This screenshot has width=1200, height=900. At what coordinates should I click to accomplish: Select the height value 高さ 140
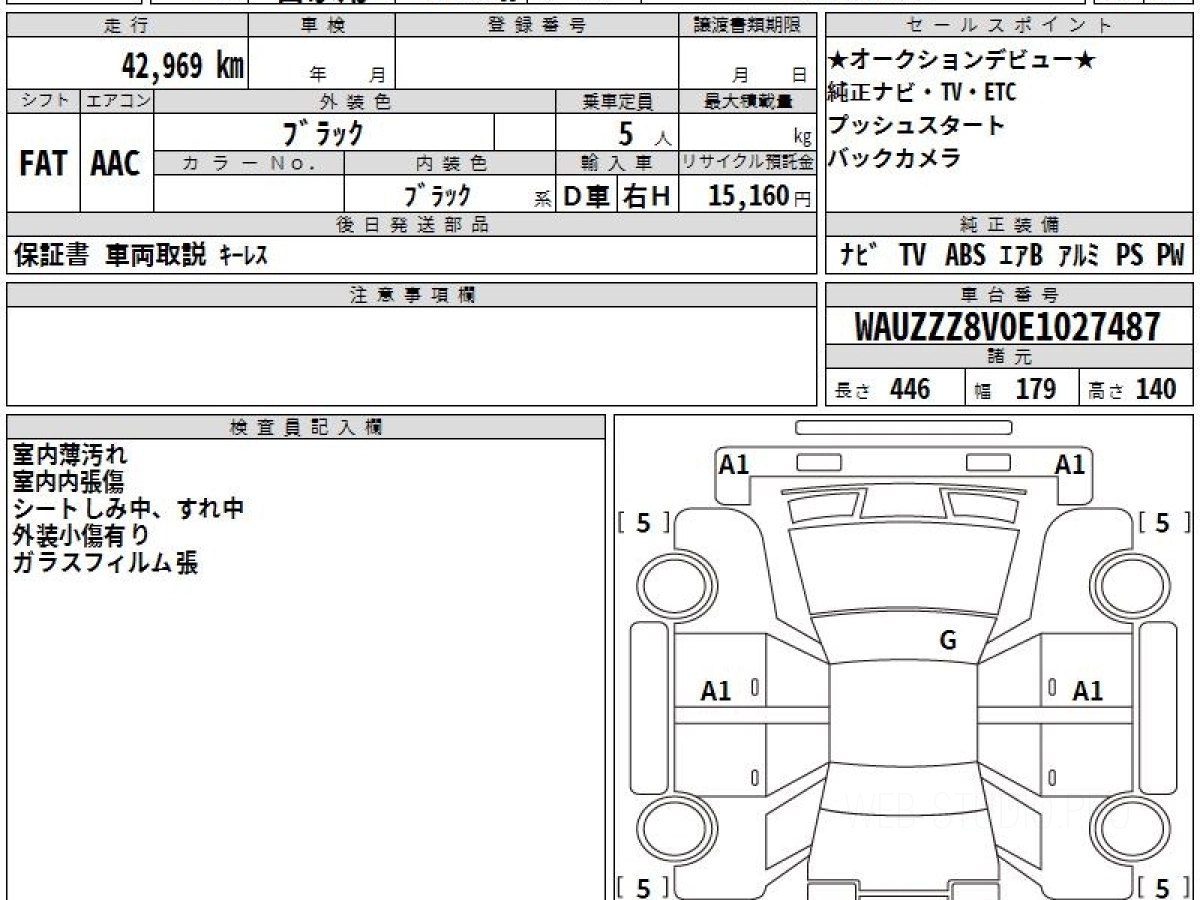pyautogui.click(x=1133, y=389)
